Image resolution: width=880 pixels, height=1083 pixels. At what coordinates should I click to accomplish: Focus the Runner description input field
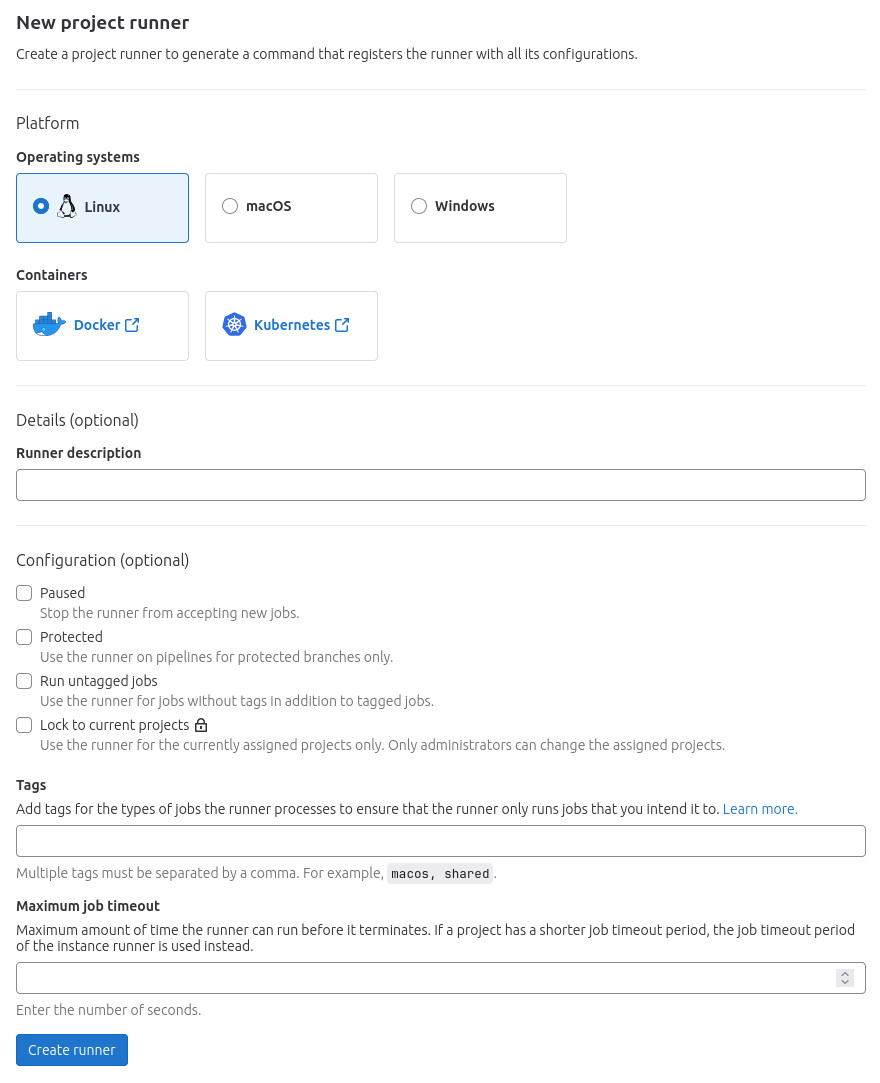coord(440,484)
